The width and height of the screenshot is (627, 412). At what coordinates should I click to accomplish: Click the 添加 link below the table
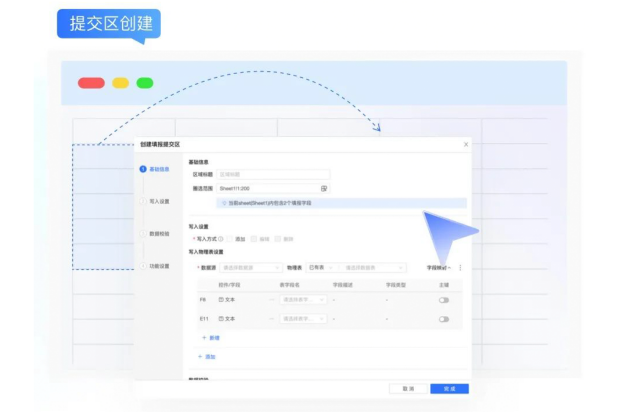(x=207, y=357)
